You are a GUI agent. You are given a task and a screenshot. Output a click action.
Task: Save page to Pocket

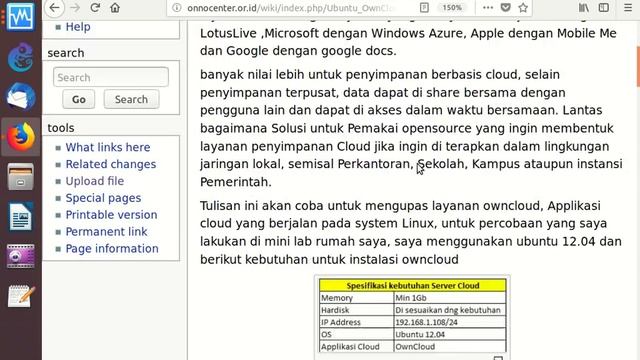(505, 7)
